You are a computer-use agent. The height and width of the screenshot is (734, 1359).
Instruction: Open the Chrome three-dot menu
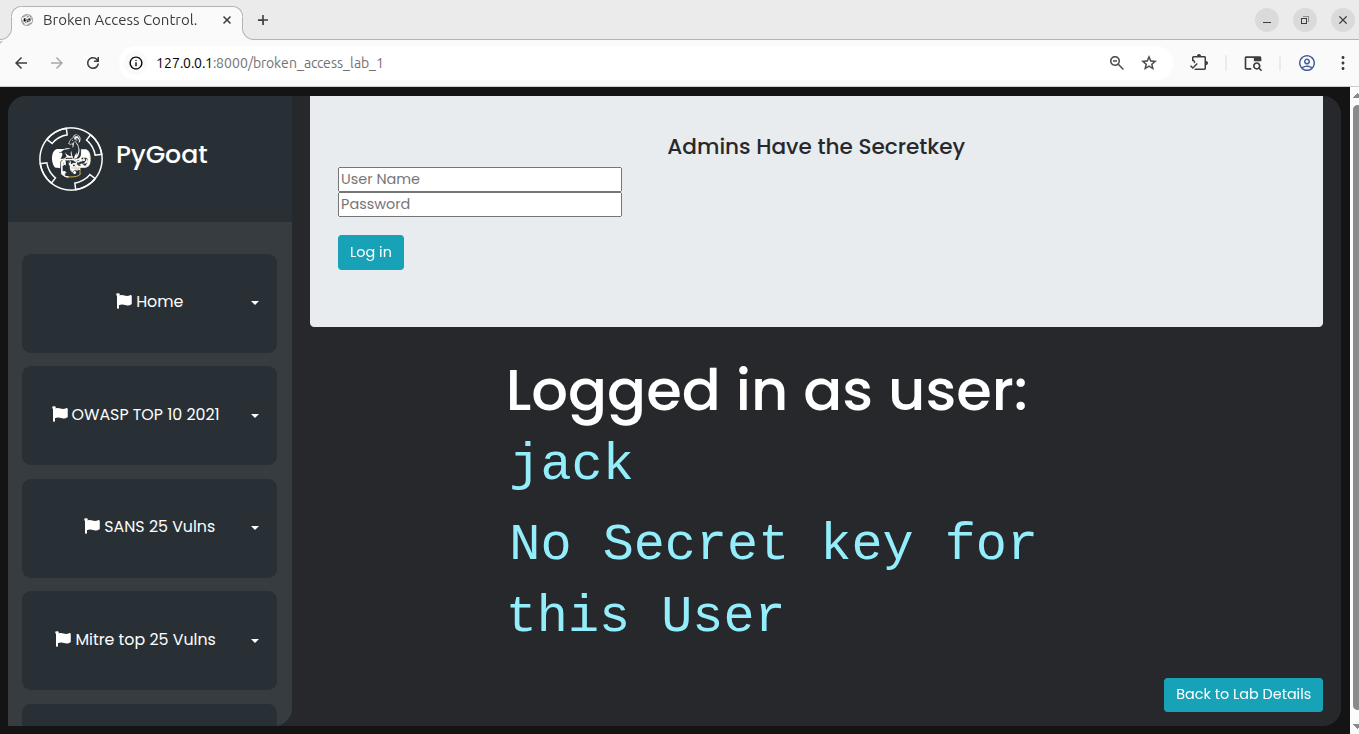point(1342,63)
